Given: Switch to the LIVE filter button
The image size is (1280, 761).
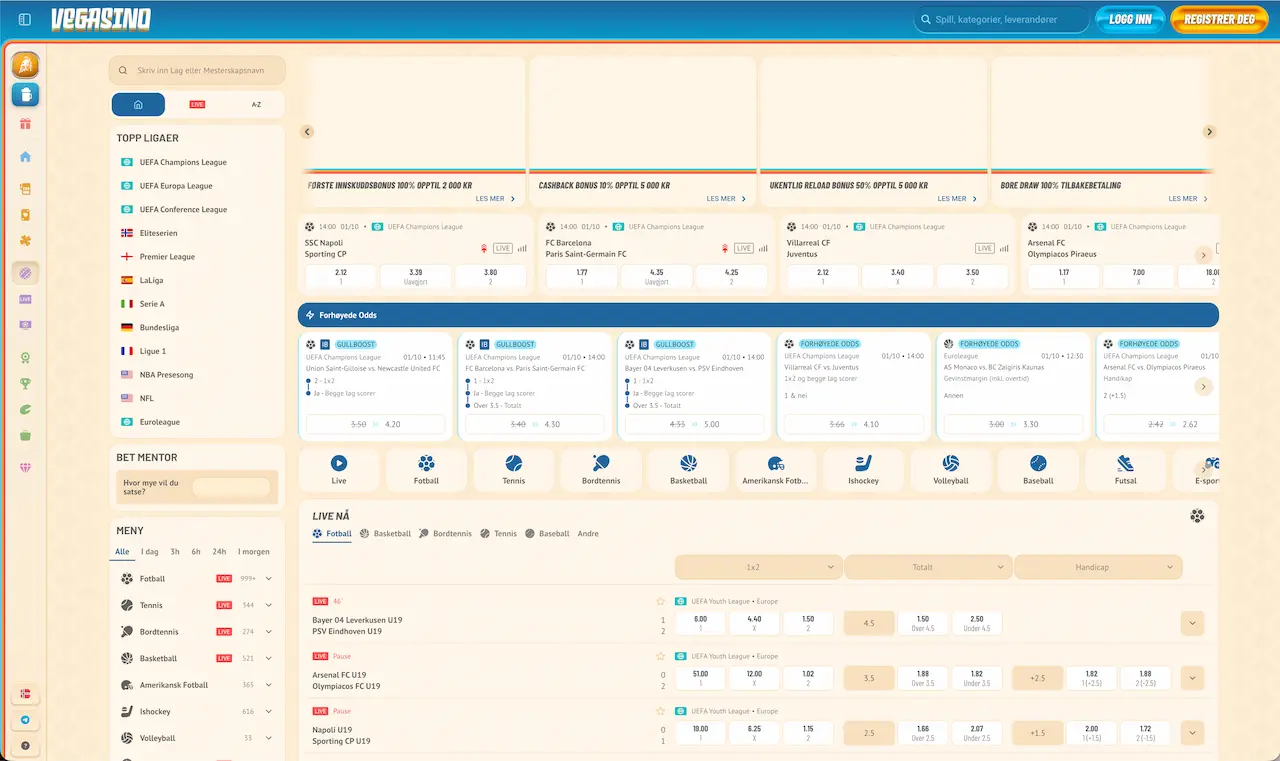Looking at the screenshot, I should tap(197, 104).
